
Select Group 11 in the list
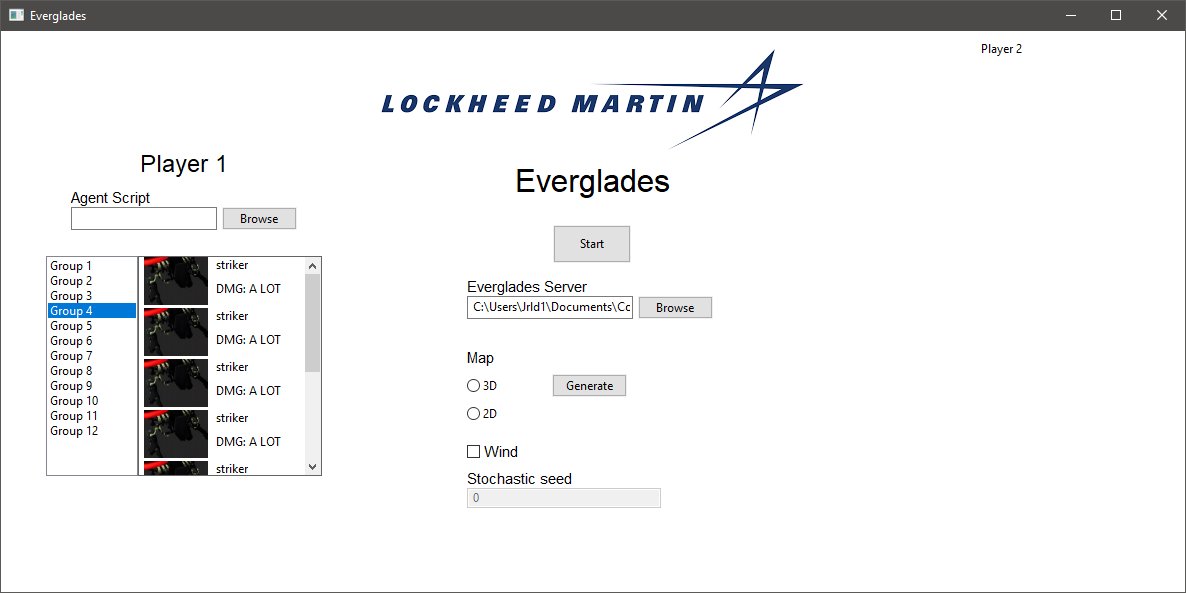(x=92, y=416)
